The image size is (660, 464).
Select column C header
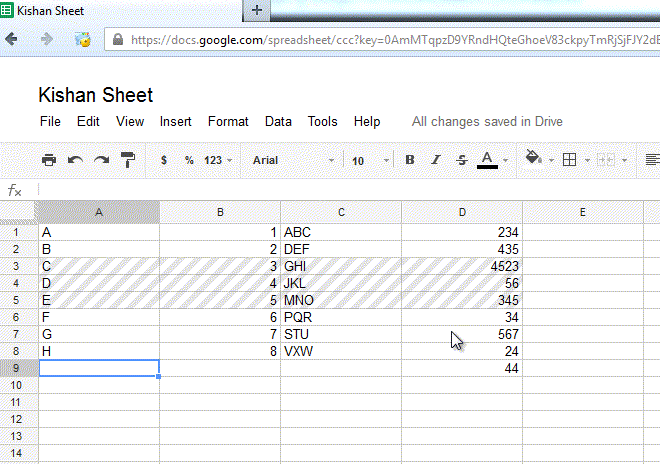tap(341, 212)
